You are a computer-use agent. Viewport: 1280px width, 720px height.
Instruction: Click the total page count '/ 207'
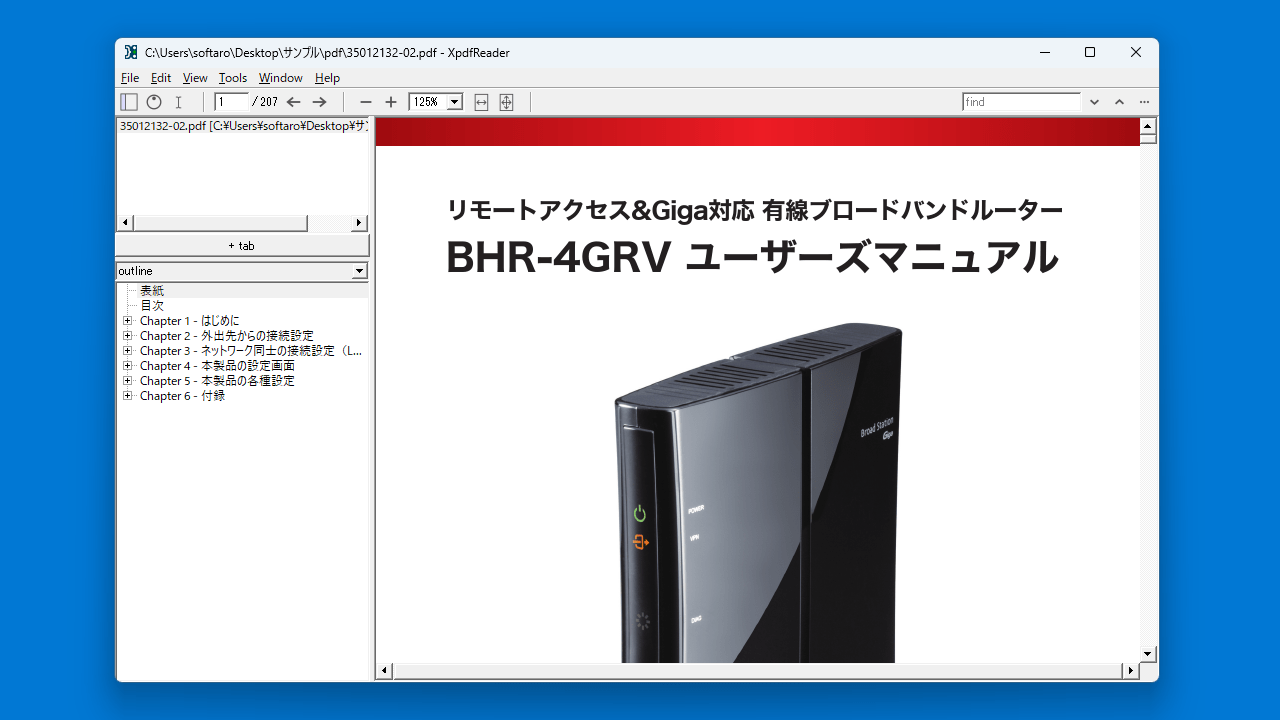click(x=265, y=102)
